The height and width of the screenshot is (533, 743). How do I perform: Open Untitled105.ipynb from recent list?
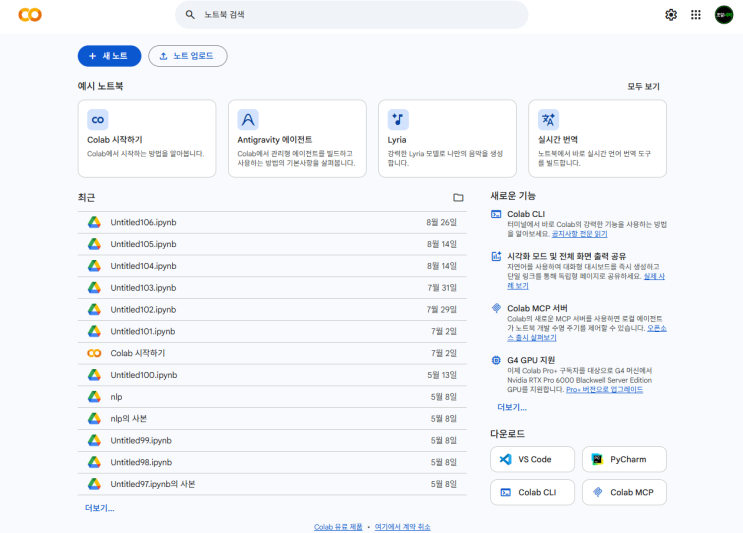(x=272, y=244)
